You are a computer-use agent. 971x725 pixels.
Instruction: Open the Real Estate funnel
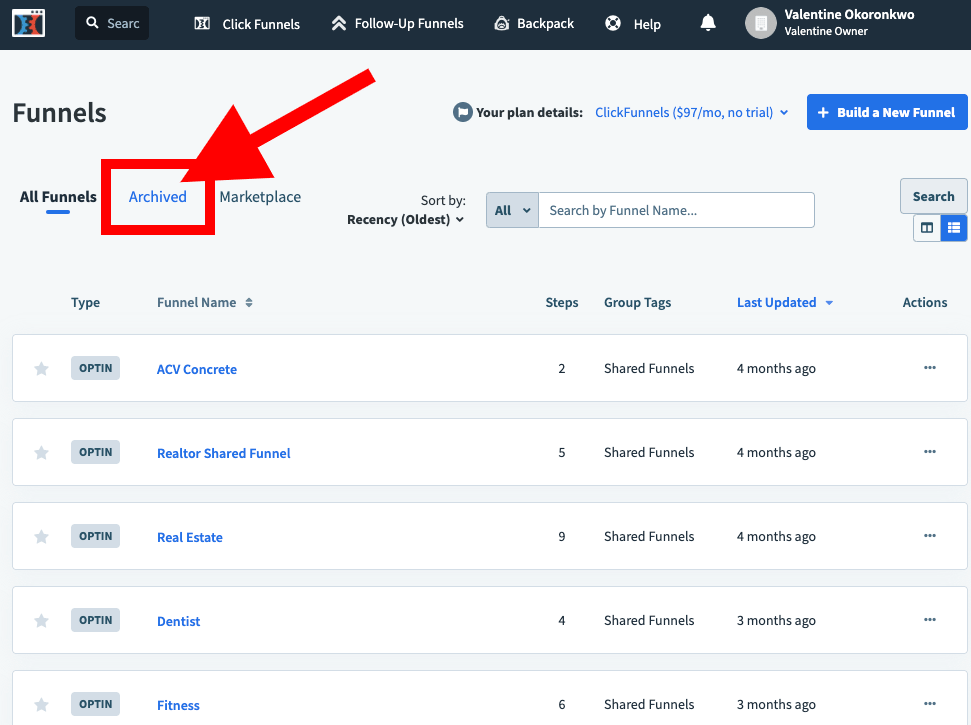pos(189,537)
